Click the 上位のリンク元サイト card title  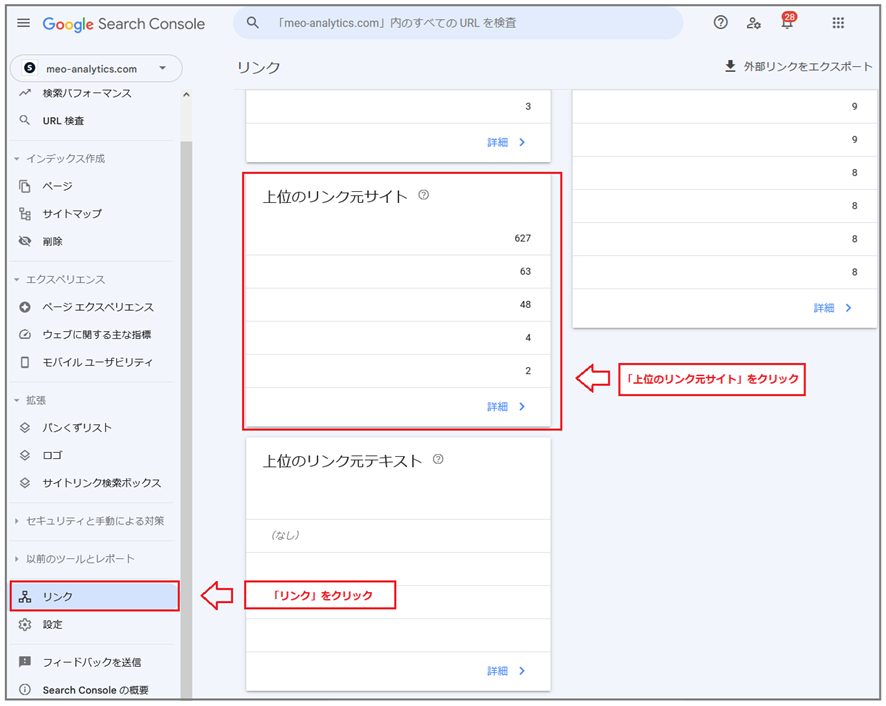[x=335, y=197]
